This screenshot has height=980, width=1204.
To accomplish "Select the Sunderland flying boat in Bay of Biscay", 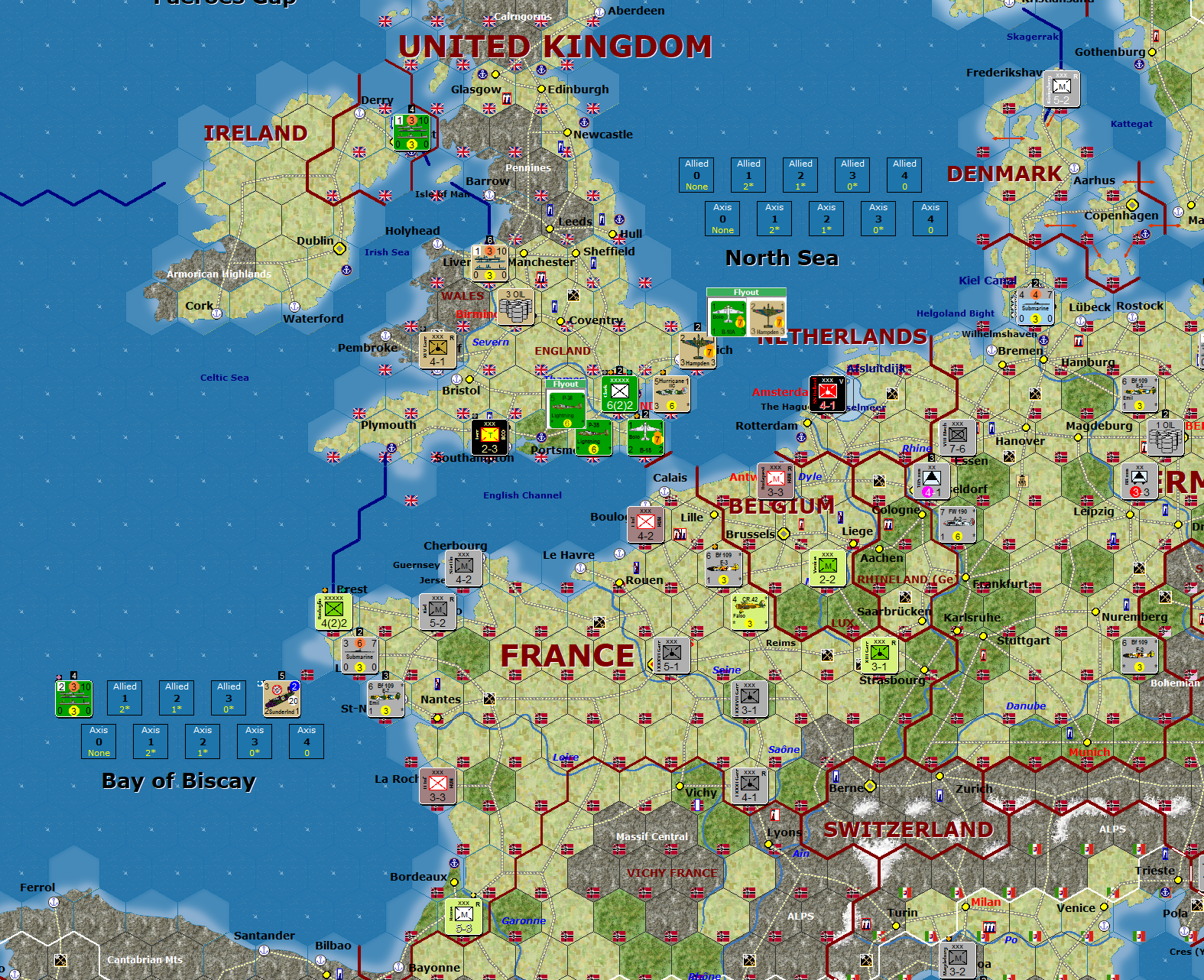I will pyautogui.click(x=281, y=699).
